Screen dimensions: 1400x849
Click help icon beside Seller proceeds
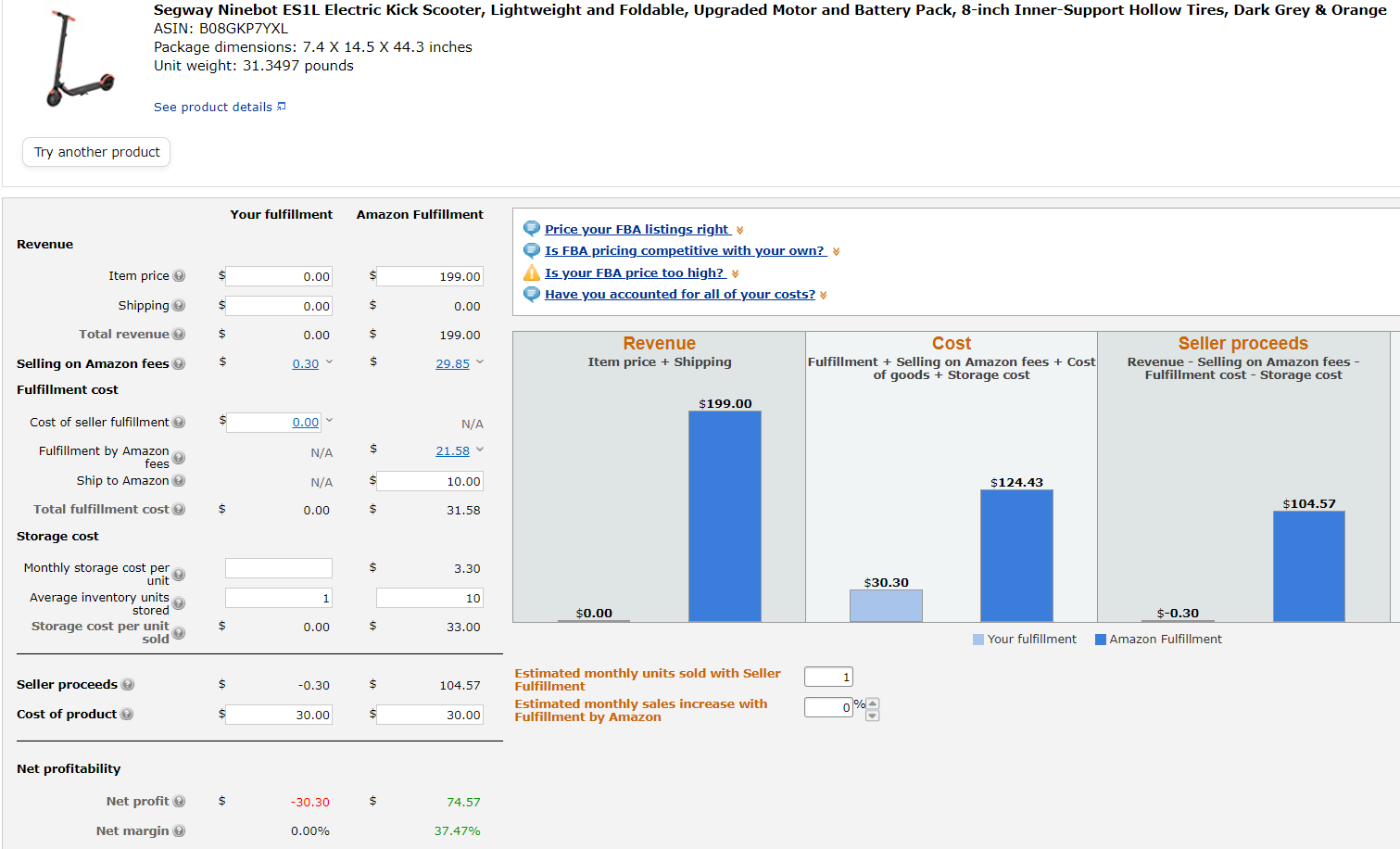pyautogui.click(x=128, y=685)
